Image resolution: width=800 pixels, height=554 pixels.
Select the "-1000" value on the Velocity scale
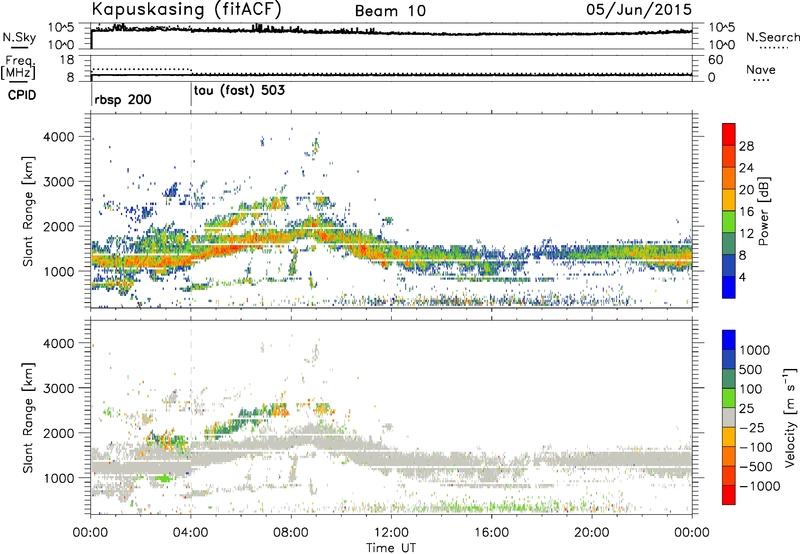(x=760, y=486)
